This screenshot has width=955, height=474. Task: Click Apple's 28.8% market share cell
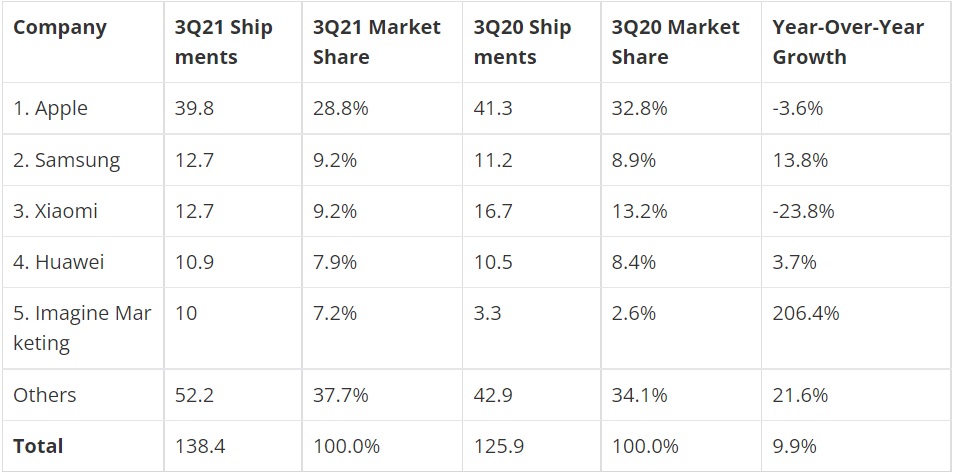coord(341,108)
